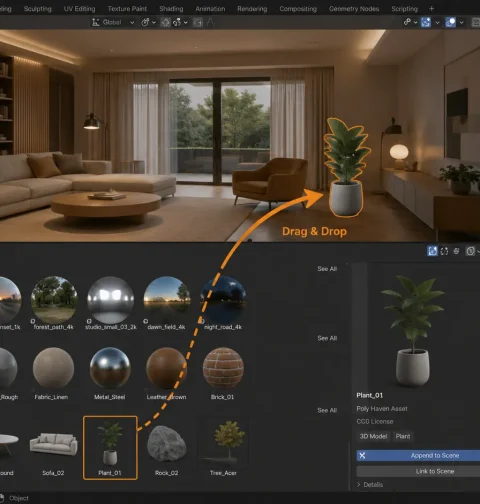Click the X icon on Append to Scene
This screenshot has width=480, height=504.
362,455
